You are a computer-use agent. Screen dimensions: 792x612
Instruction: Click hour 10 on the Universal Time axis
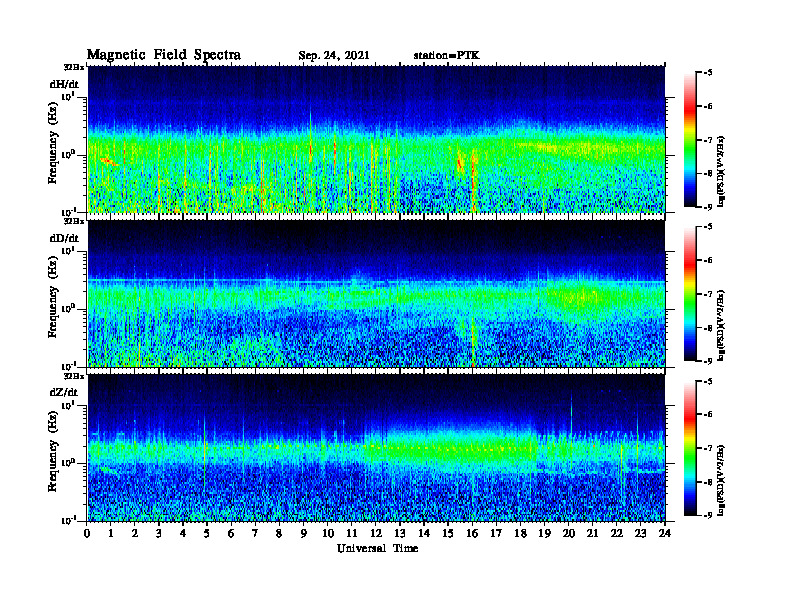(x=328, y=534)
